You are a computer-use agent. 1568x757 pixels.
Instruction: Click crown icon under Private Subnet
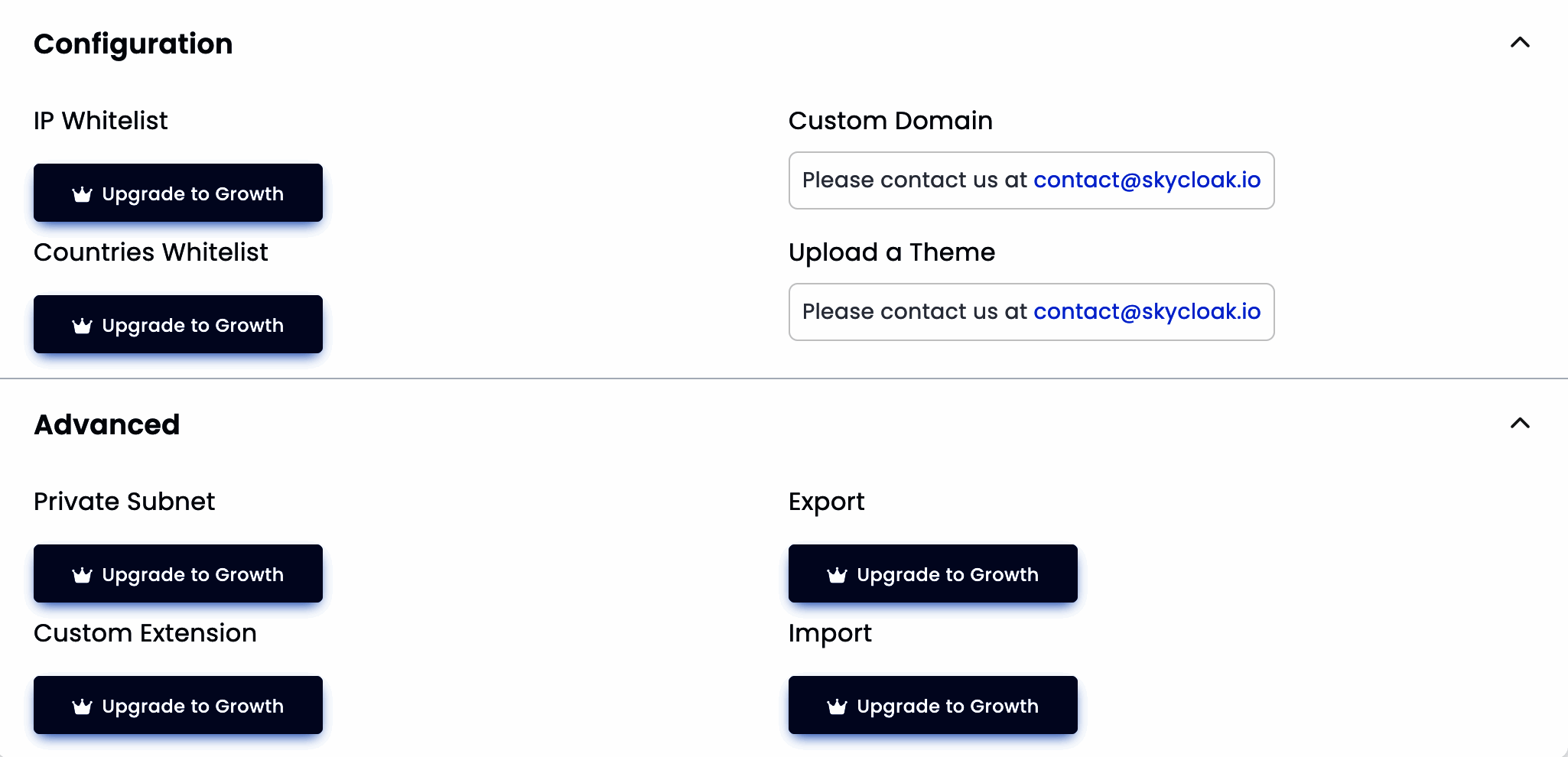[82, 575]
